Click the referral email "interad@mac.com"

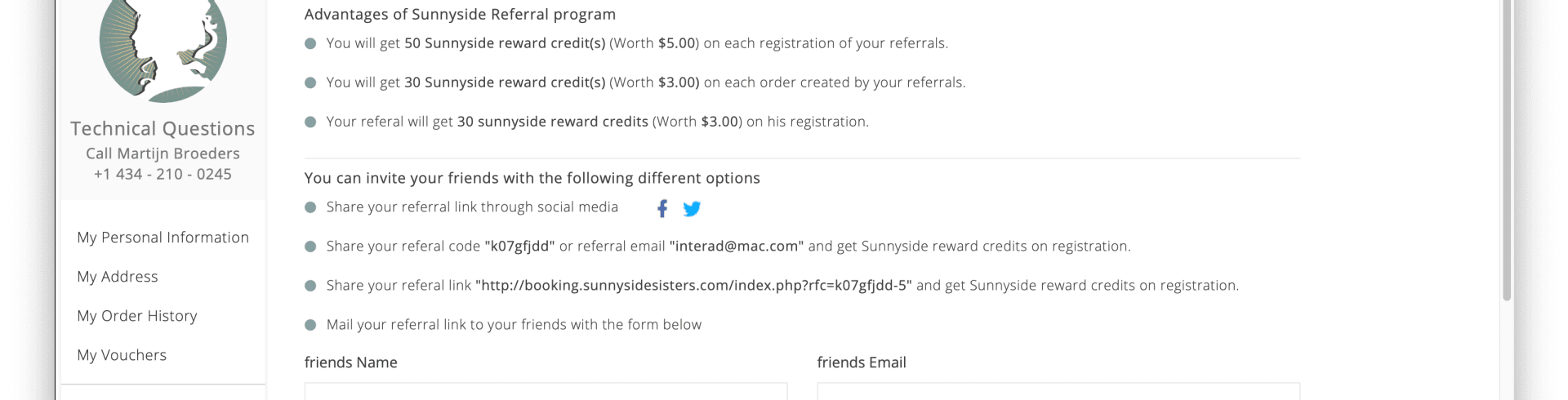point(737,247)
